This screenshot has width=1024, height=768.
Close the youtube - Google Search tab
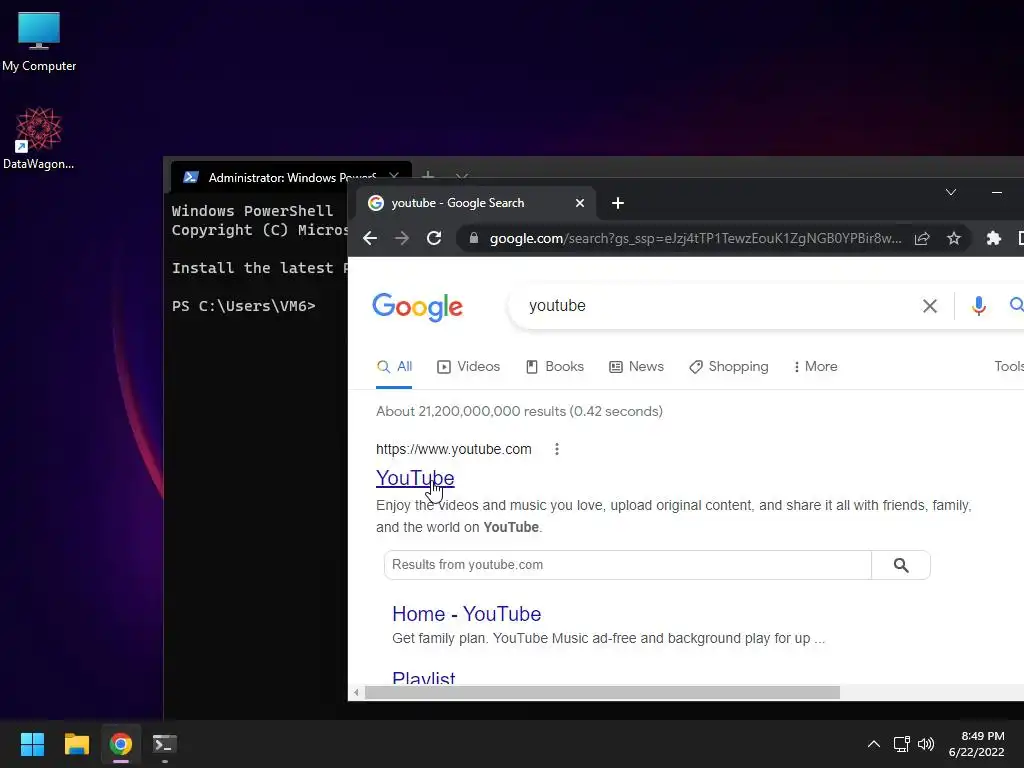(580, 203)
